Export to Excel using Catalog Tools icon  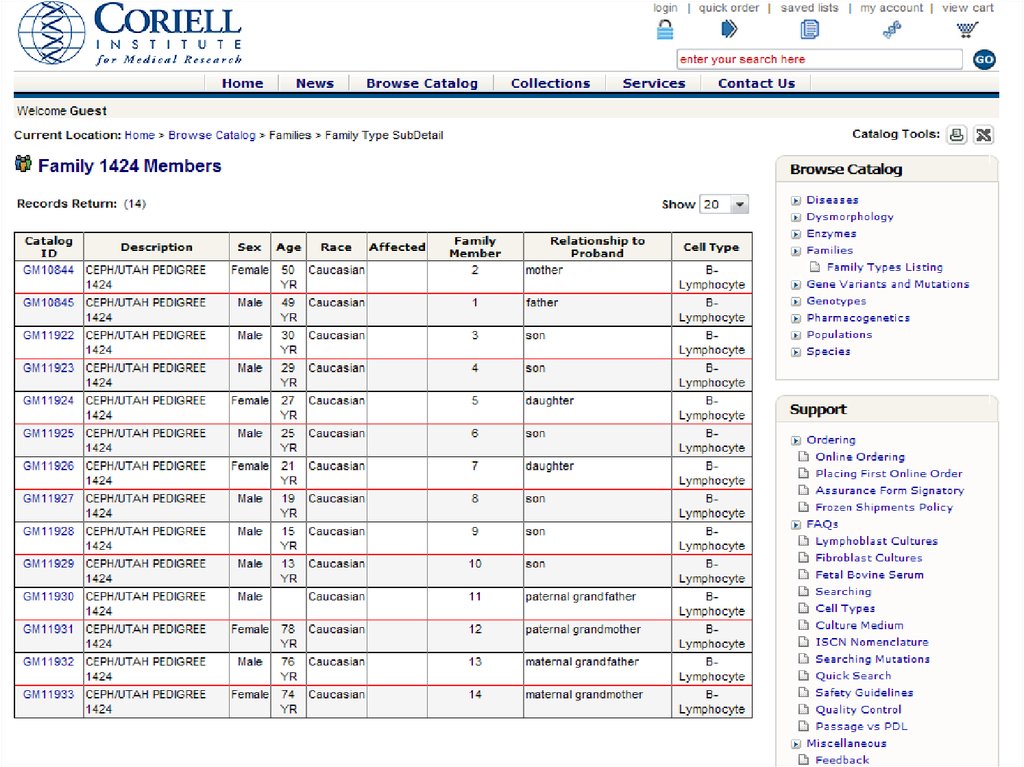pos(984,135)
